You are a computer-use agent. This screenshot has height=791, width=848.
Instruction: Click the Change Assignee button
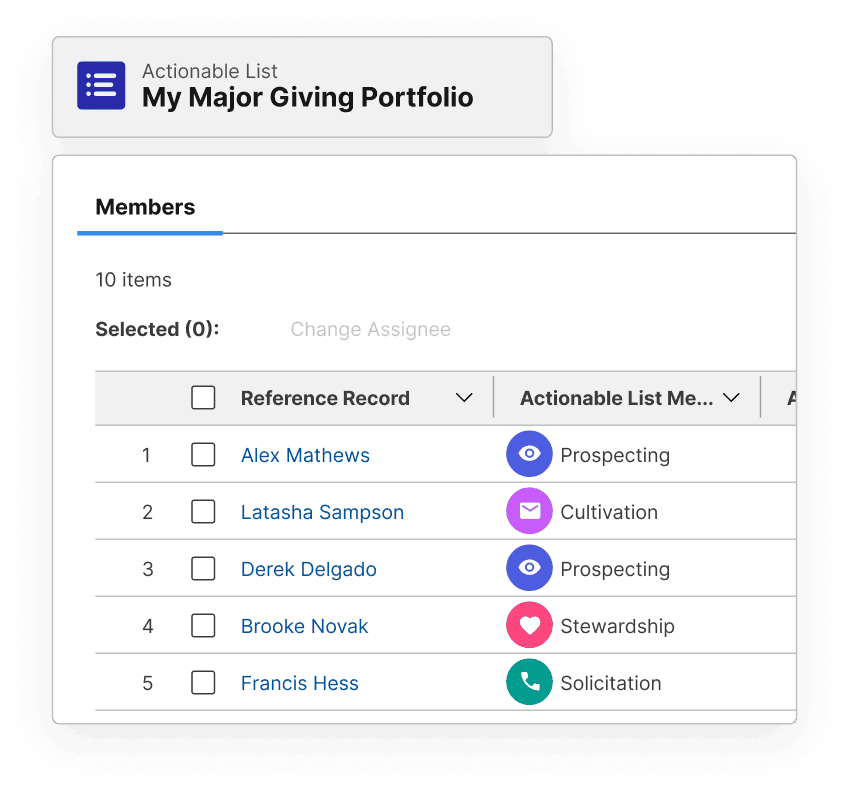(370, 329)
